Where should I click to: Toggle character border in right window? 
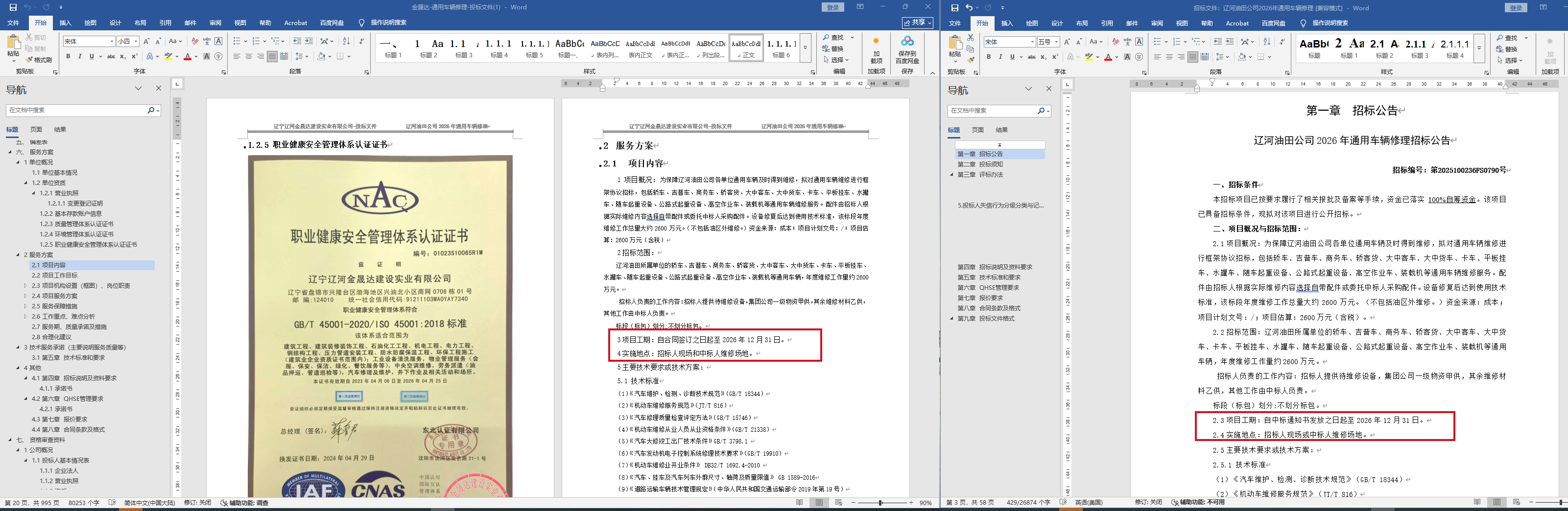click(x=1140, y=42)
